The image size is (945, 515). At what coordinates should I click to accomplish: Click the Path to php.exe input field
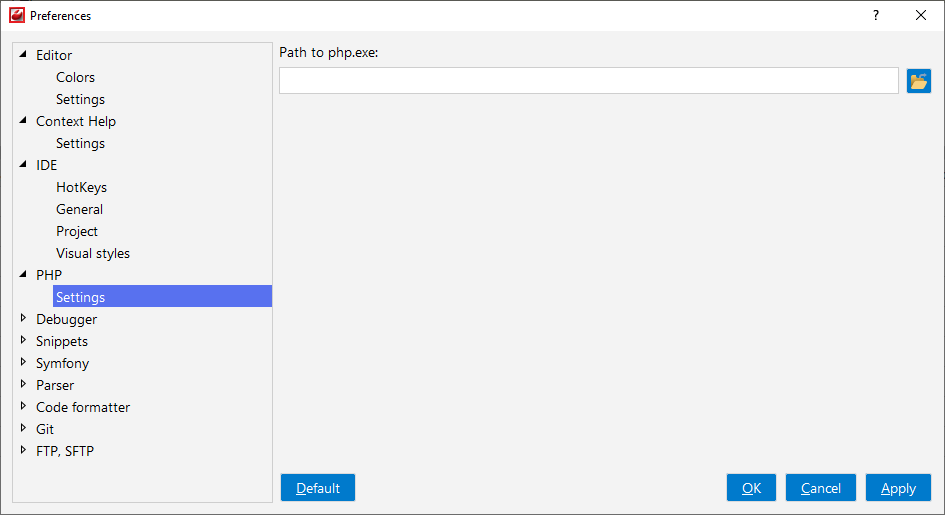589,81
